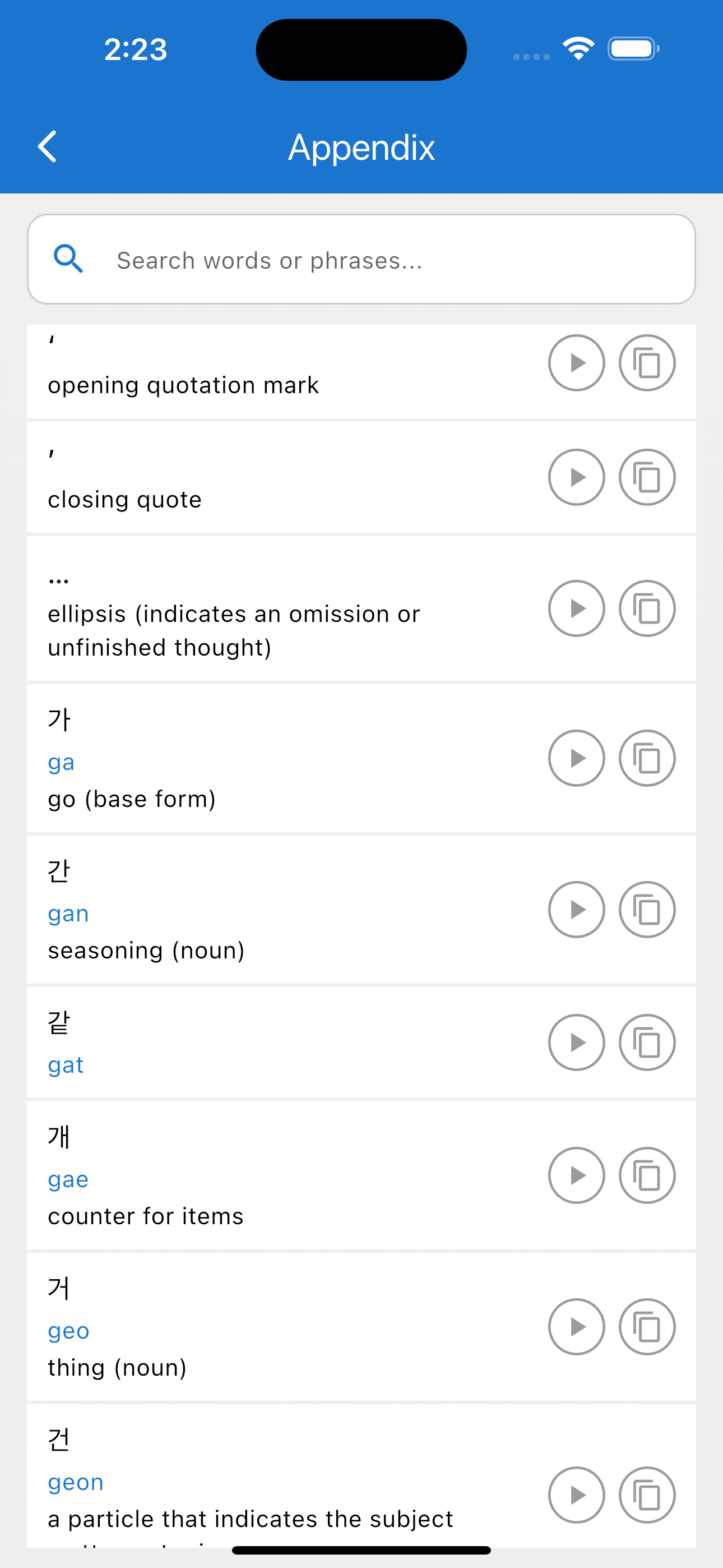
Task: Tap the search magnifier icon
Action: click(x=68, y=259)
